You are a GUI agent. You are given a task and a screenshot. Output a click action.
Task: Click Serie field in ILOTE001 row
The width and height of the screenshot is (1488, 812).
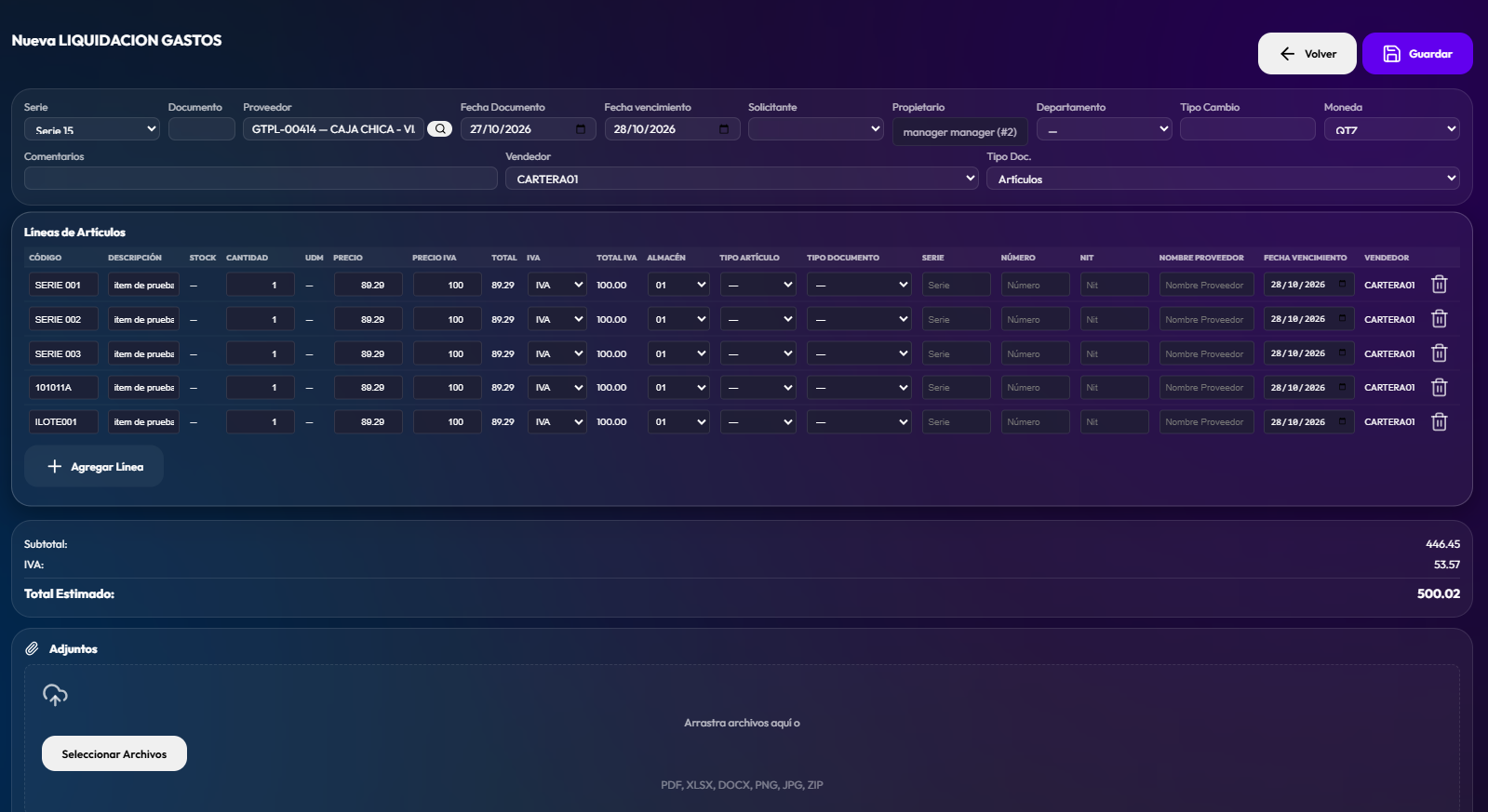pyautogui.click(x=956, y=421)
